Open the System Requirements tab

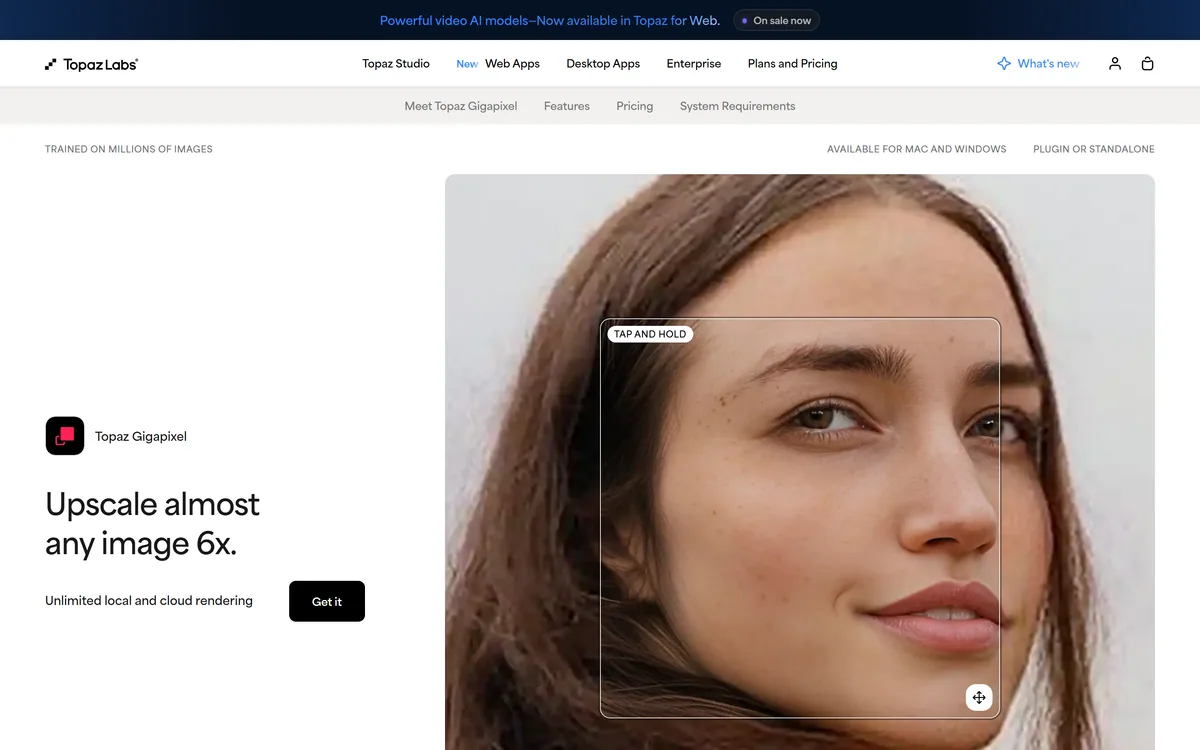pos(738,106)
